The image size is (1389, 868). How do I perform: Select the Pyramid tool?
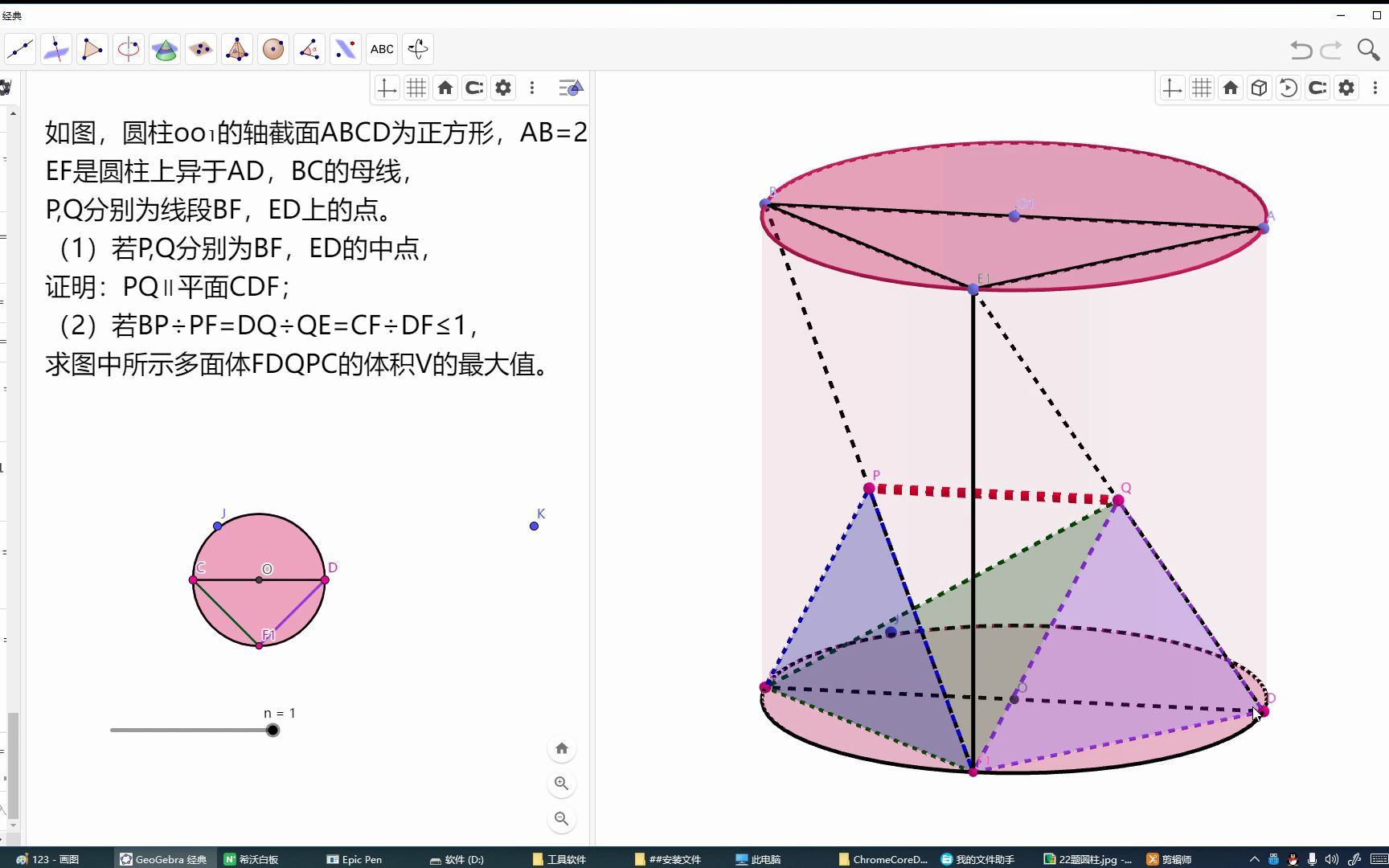point(237,49)
